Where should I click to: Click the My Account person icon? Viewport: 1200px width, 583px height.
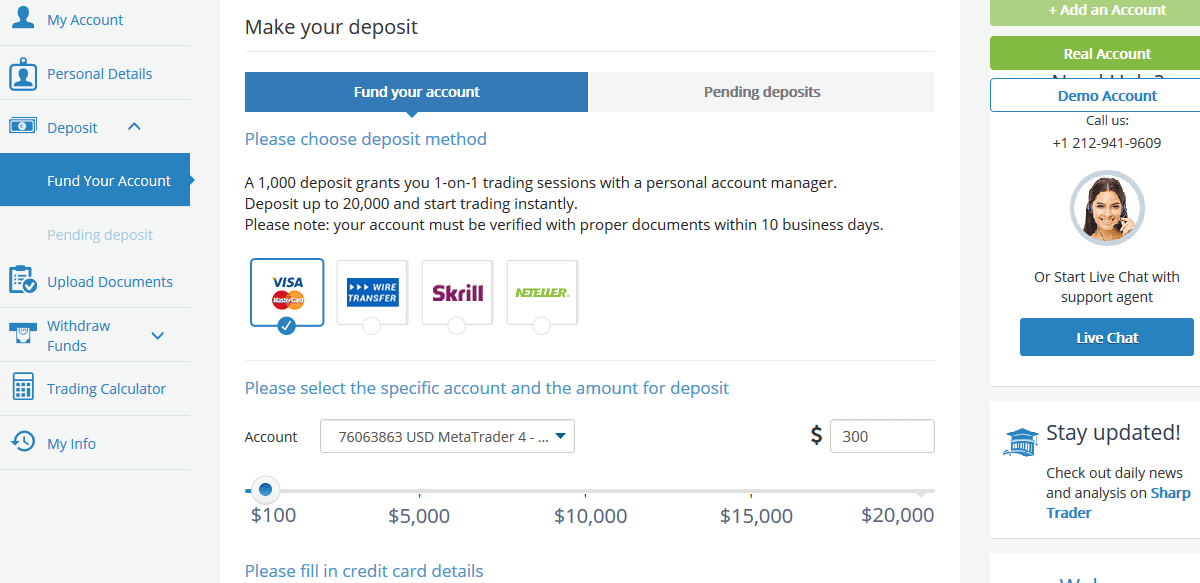click(x=23, y=17)
